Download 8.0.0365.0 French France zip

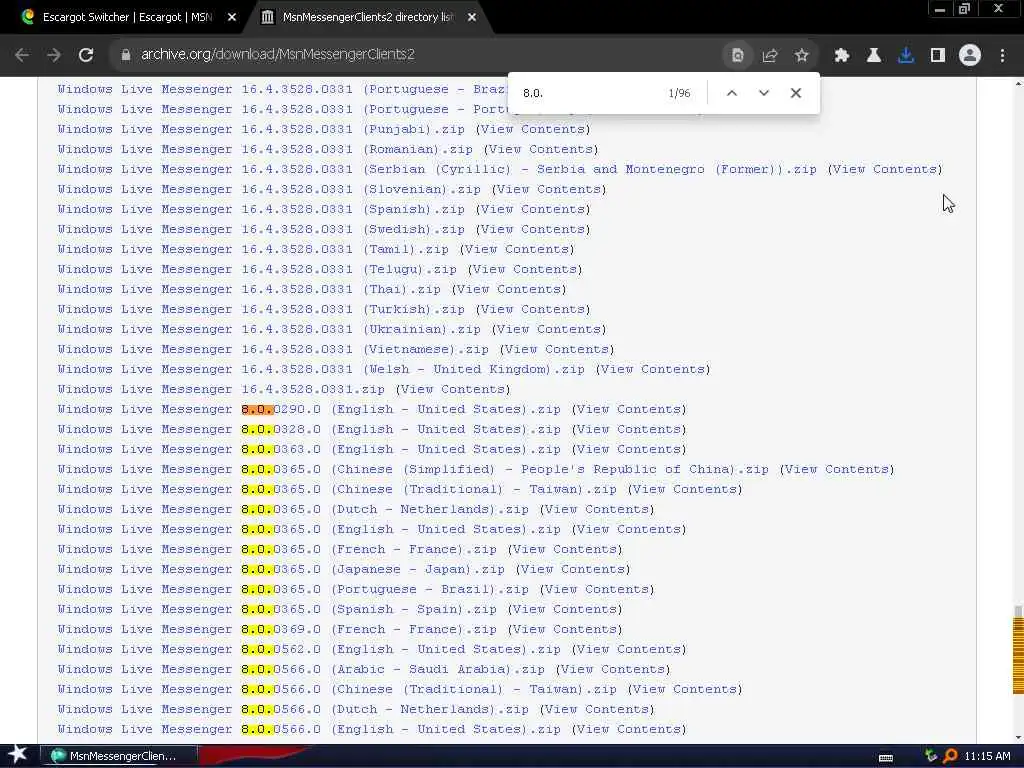[x=277, y=549]
